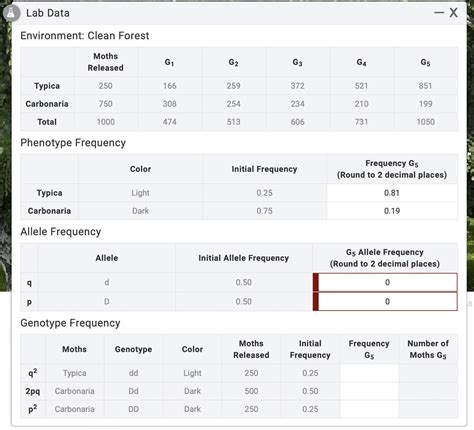474x430 pixels.
Task: Click Total moths released value 1000
Action: [106, 122]
